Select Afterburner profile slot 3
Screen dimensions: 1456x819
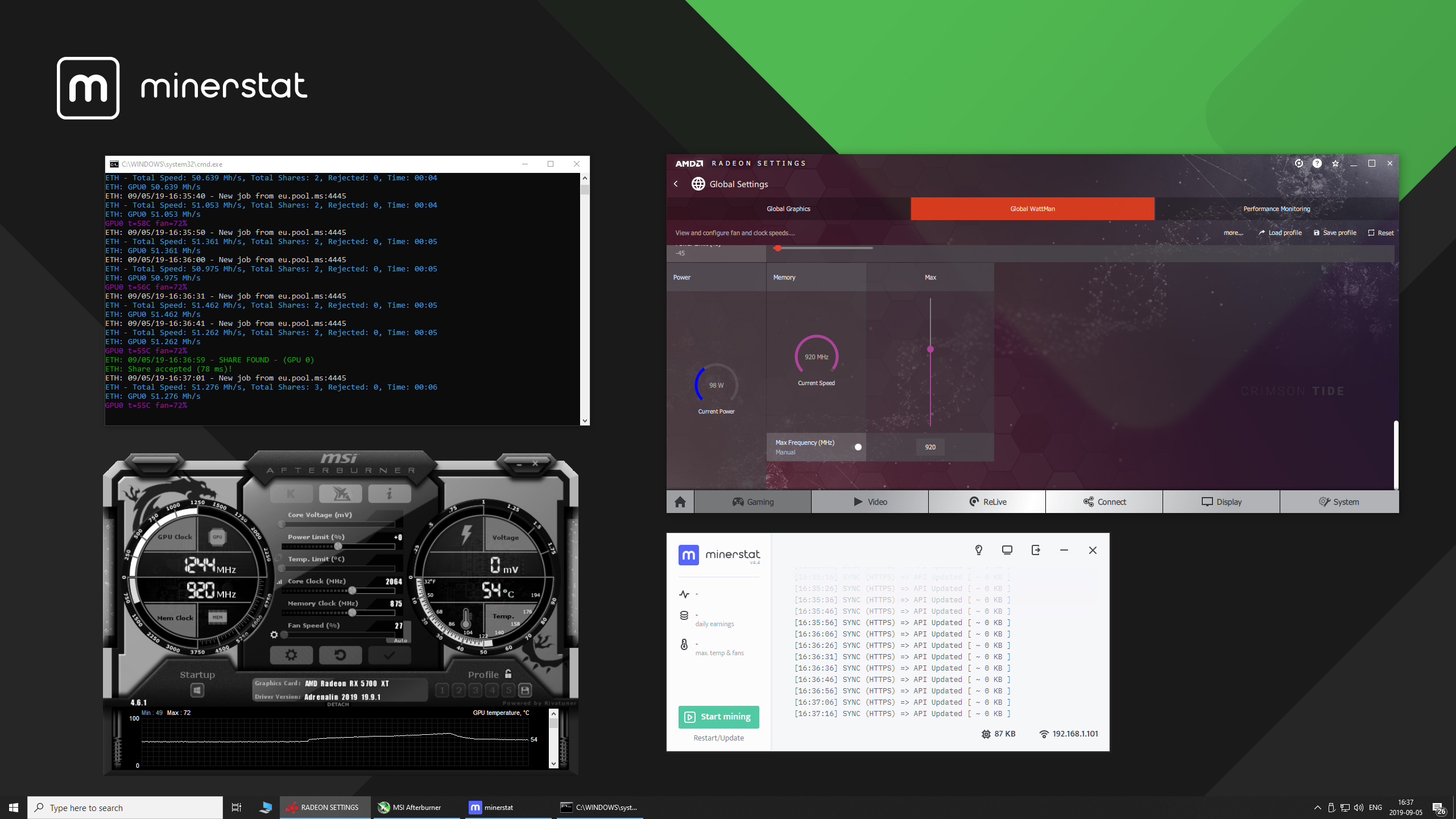pyautogui.click(x=475, y=690)
